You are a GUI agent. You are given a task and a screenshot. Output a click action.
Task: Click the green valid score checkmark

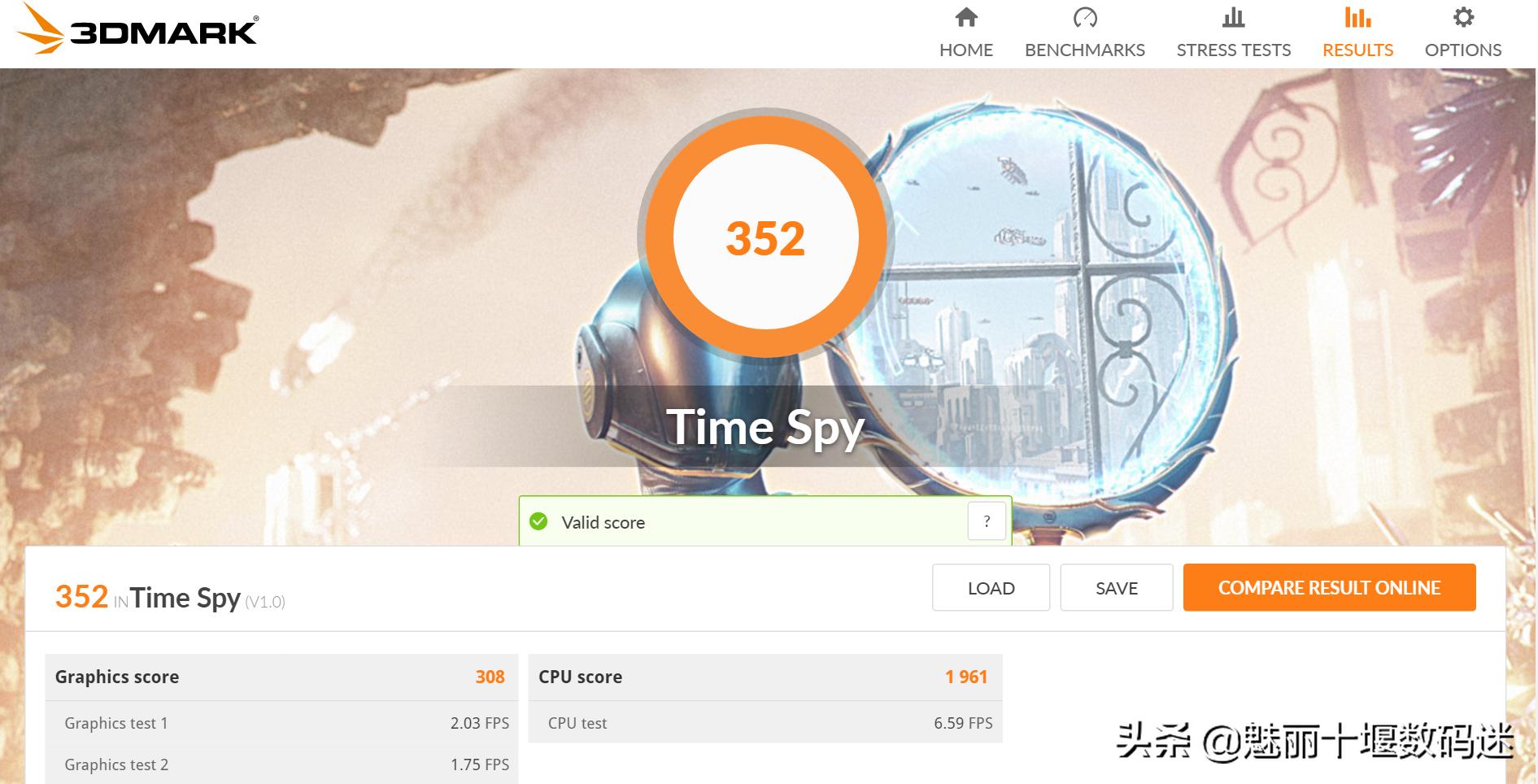[x=538, y=521]
